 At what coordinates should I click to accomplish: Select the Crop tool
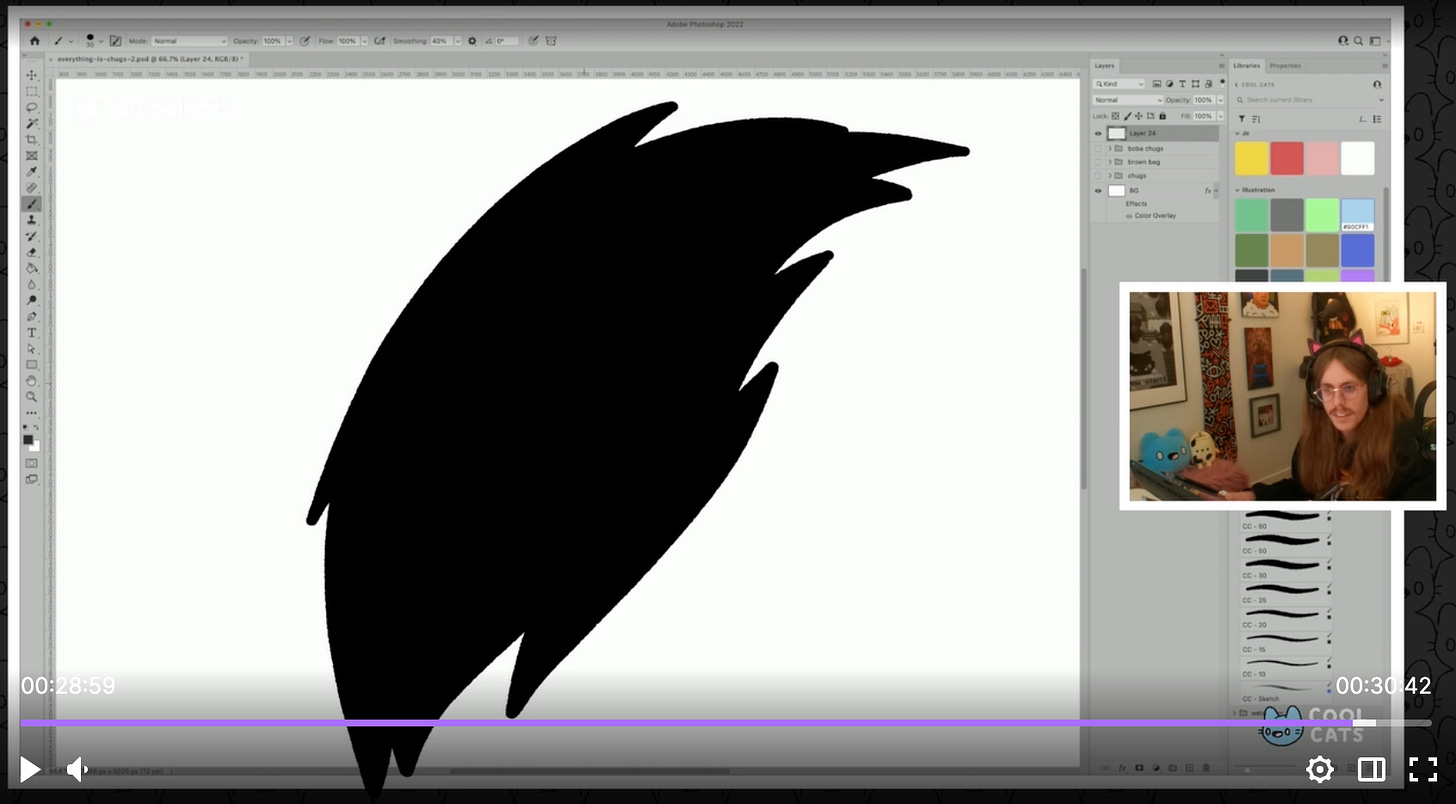coord(32,139)
